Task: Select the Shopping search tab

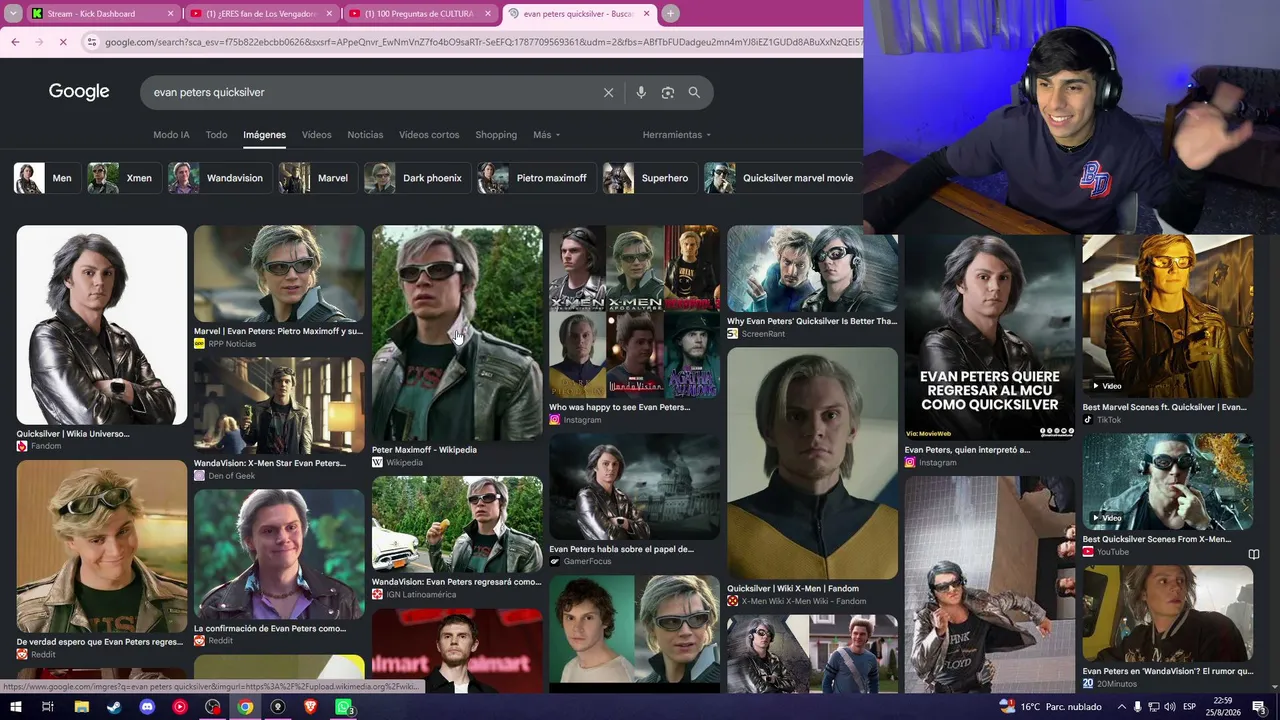Action: [496, 135]
